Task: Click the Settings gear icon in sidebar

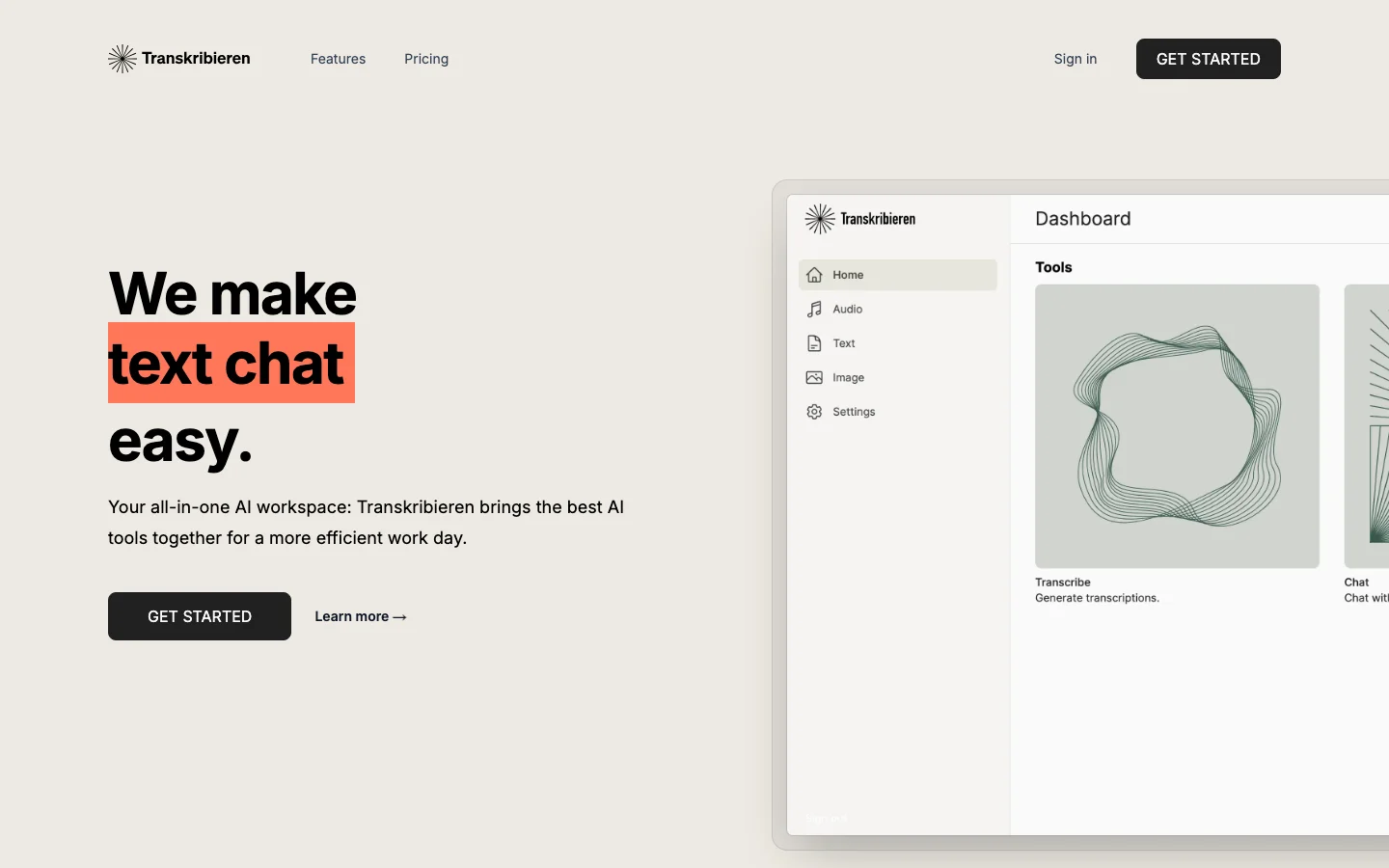Action: 814,412
